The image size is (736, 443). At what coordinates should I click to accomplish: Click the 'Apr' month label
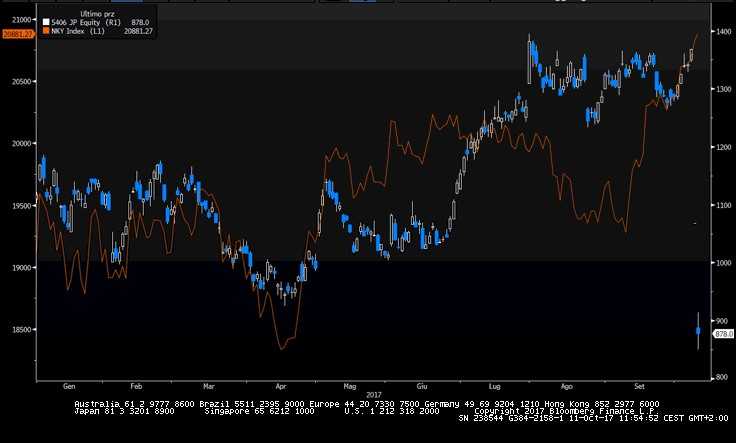point(281,386)
